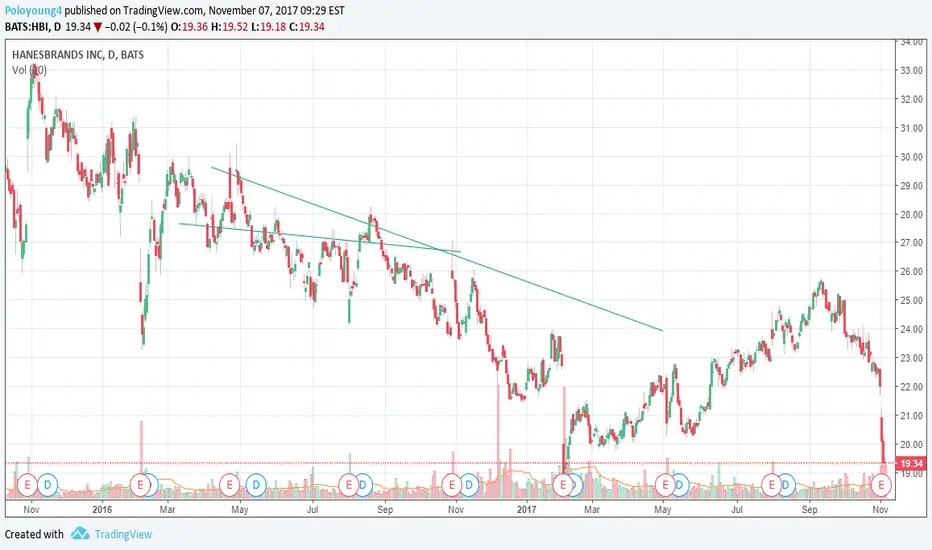Click the TradingView.com text in the published line
932x550 pixels.
coord(163,10)
